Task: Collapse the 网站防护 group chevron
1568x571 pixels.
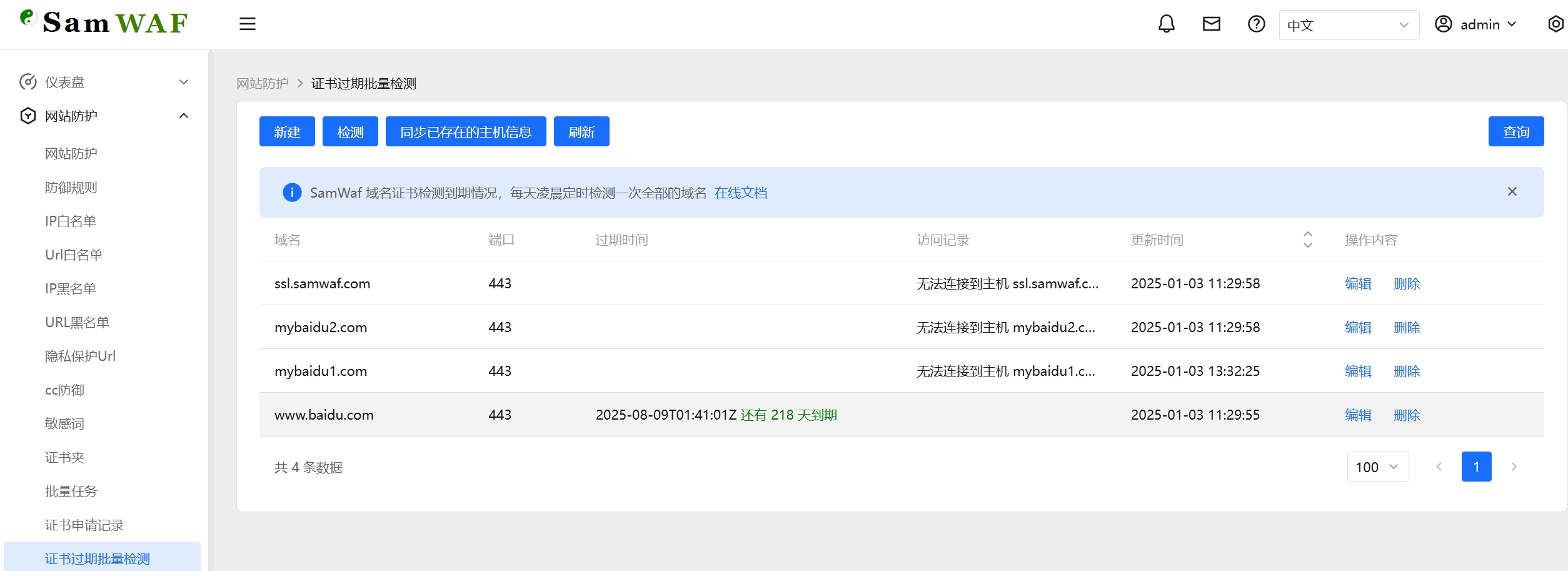Action: point(184,116)
